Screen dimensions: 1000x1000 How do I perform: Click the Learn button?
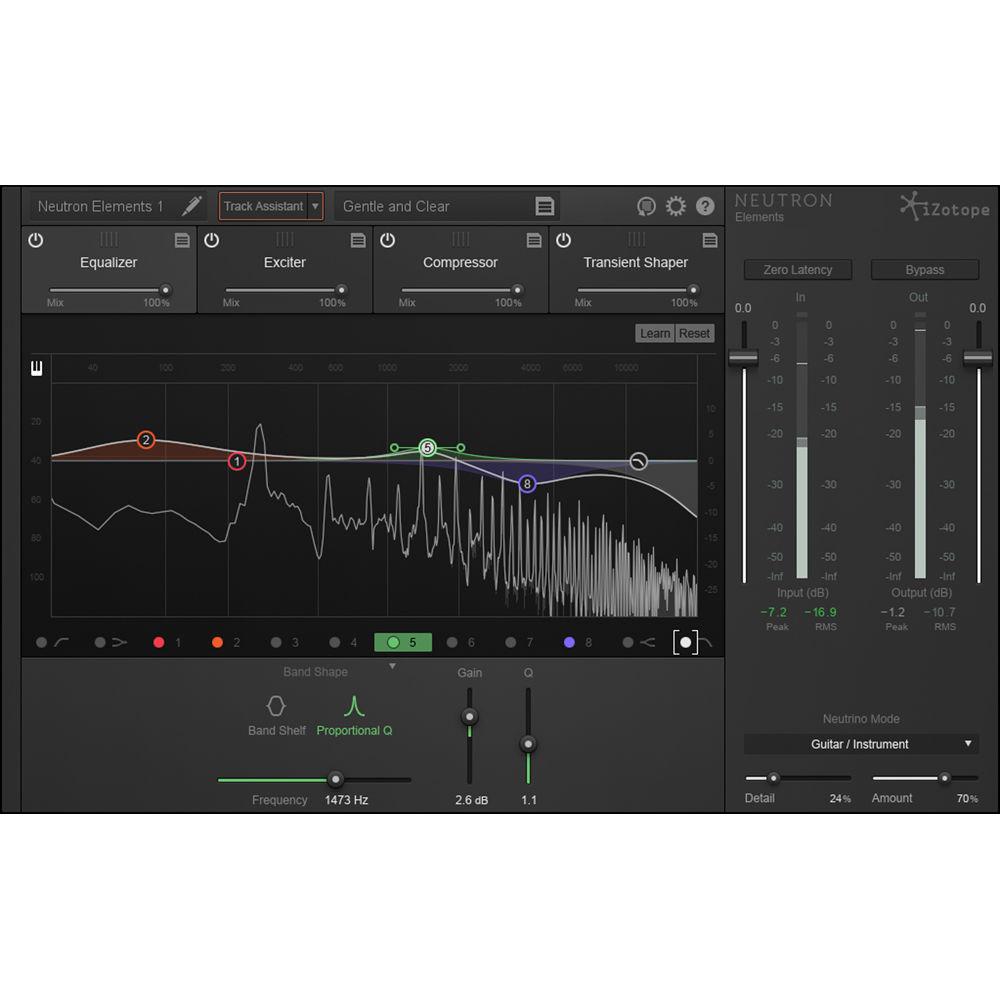click(x=654, y=333)
